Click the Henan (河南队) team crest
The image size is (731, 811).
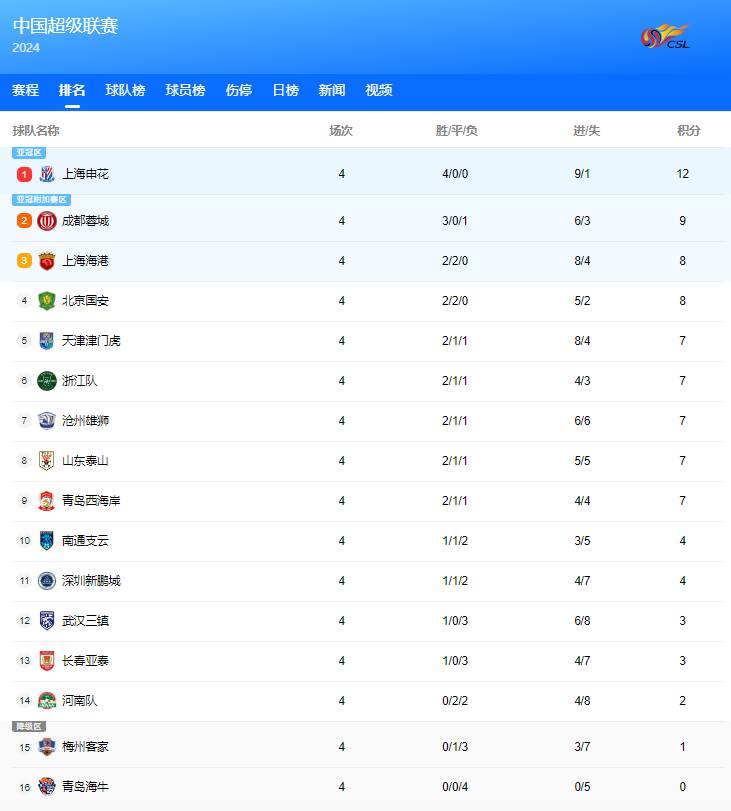pyautogui.click(x=47, y=701)
